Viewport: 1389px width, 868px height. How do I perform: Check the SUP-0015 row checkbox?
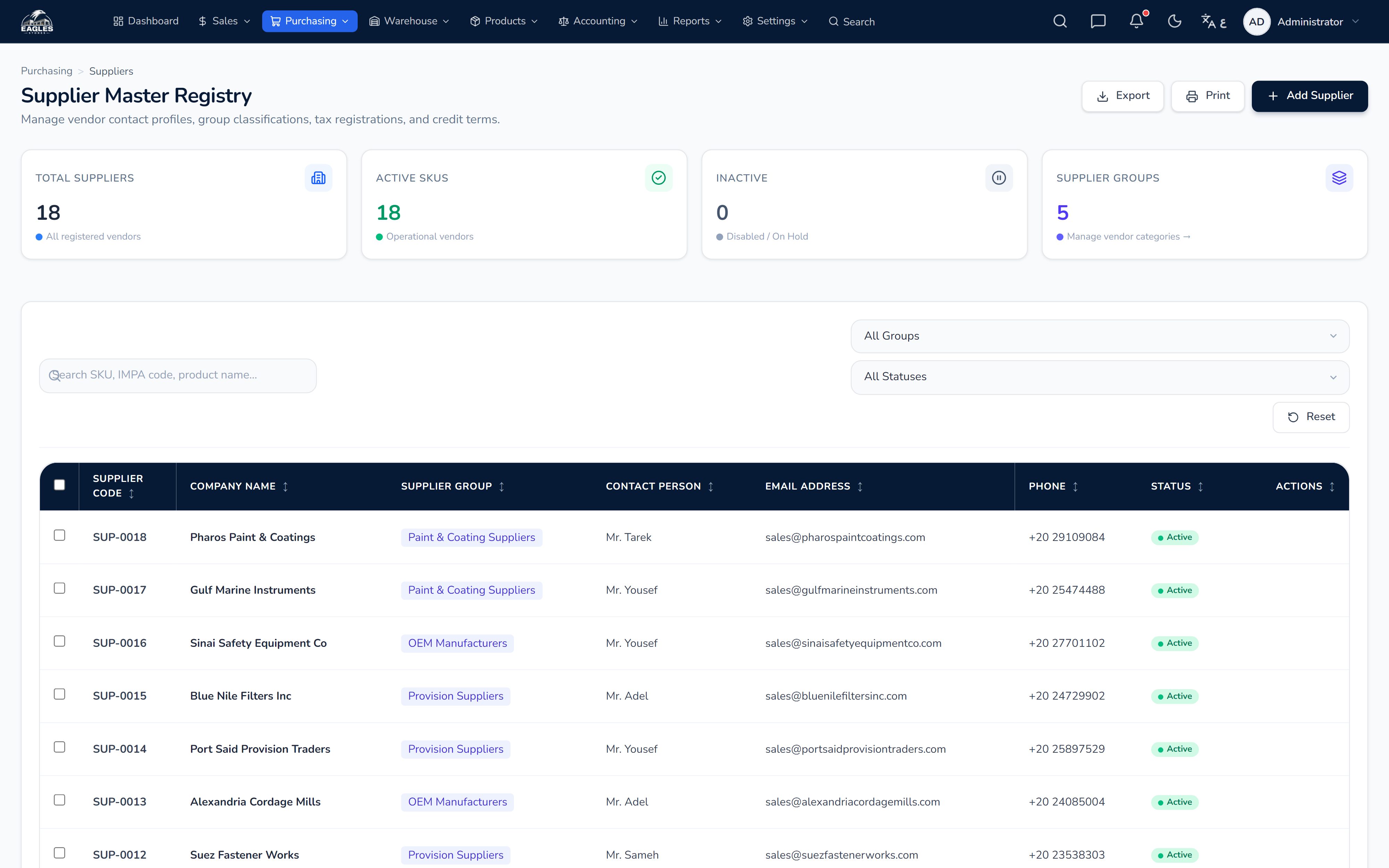point(59,694)
